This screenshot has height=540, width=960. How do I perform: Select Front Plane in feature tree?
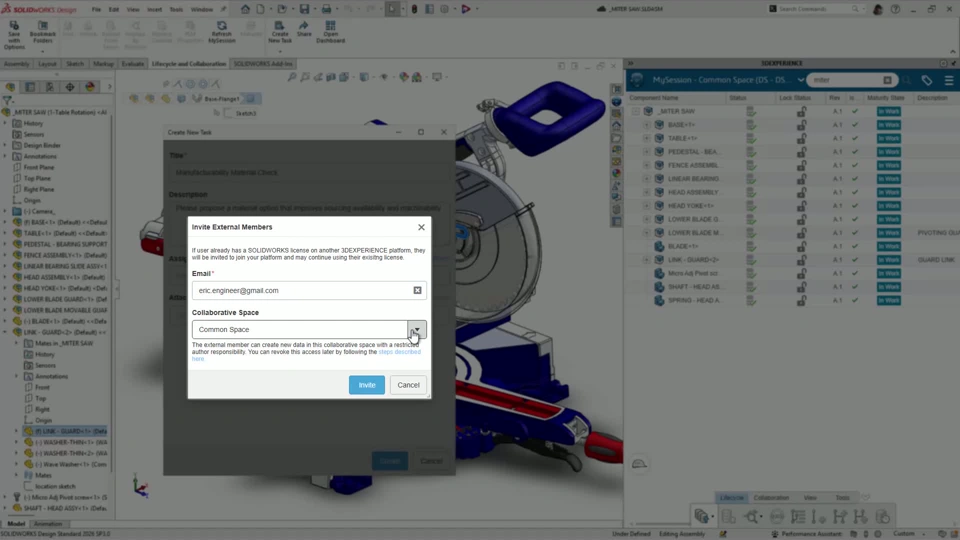(39, 167)
